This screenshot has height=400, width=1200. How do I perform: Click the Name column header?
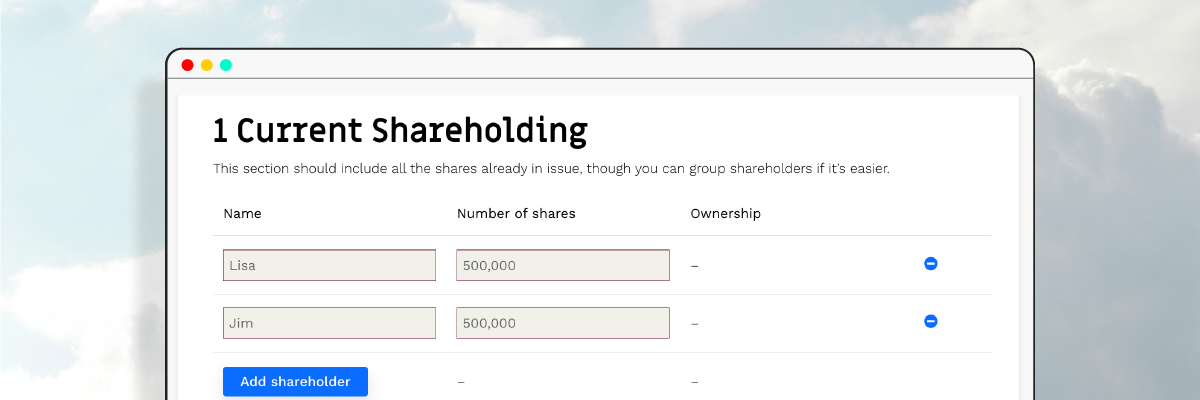(x=242, y=213)
